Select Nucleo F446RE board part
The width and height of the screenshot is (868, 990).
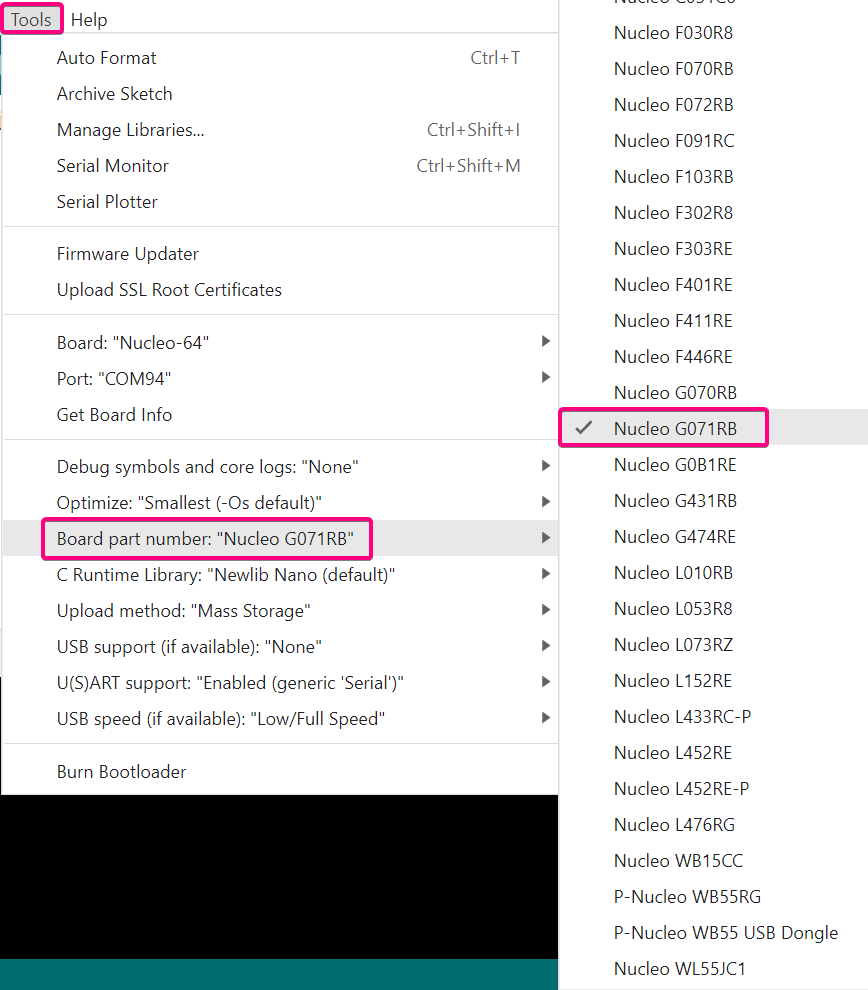tap(713, 357)
